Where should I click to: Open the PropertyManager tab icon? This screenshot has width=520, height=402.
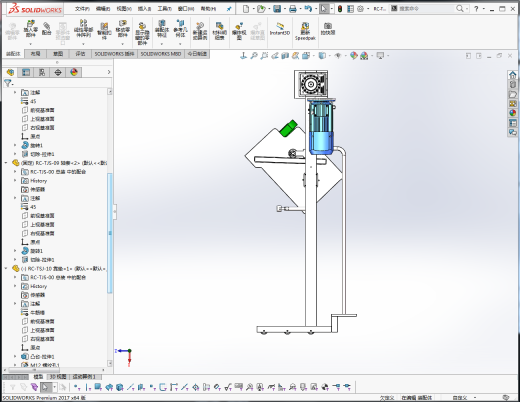point(26,72)
